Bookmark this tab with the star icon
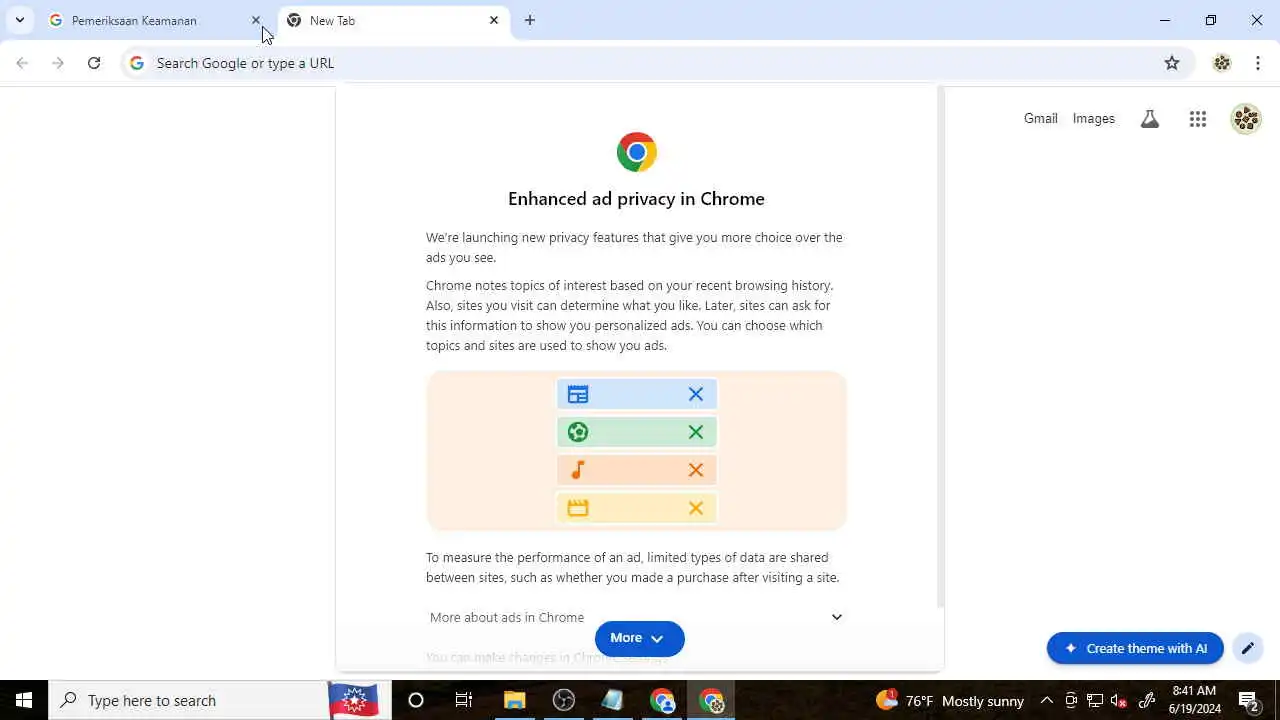The width and height of the screenshot is (1280, 720). (x=1172, y=63)
